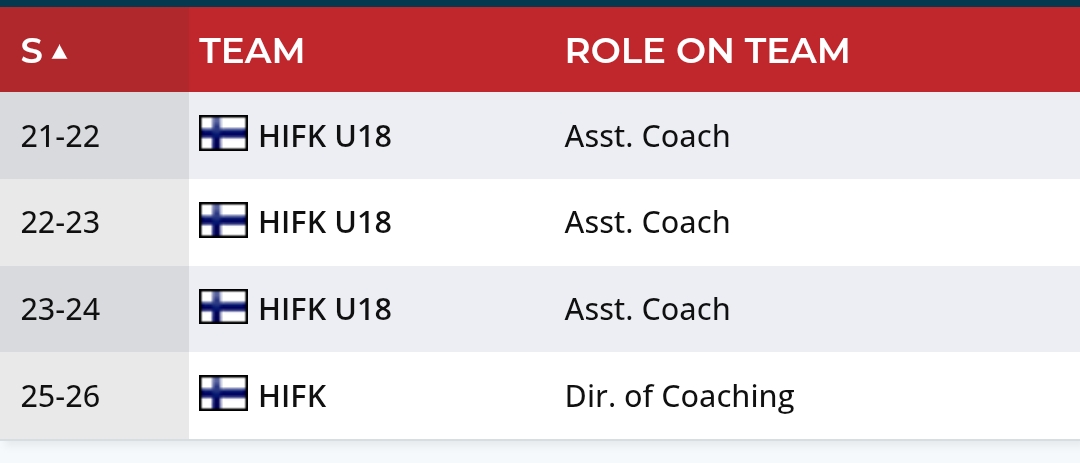Click the sort arrow beside the S header
Viewport: 1080px width, 463px height.
pos(60,52)
